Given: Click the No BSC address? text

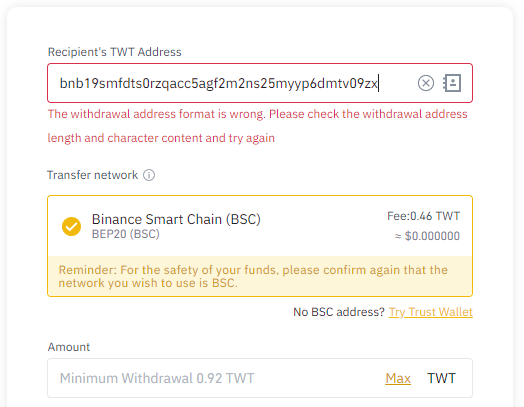Looking at the screenshot, I should pyautogui.click(x=339, y=312).
